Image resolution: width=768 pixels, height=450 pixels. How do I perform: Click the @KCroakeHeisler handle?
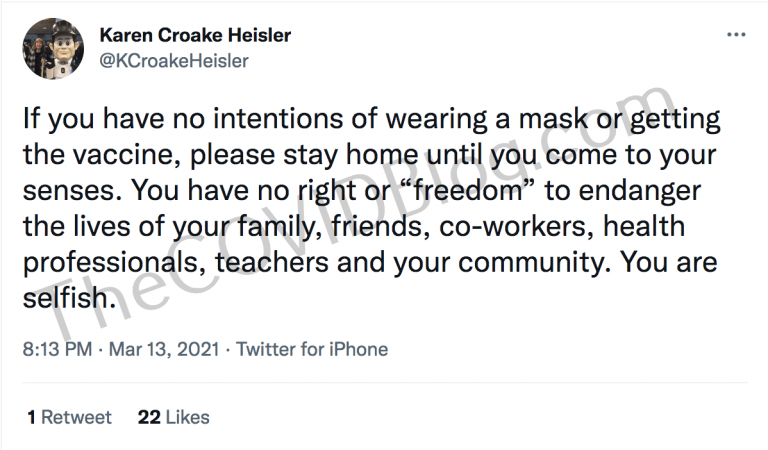pyautogui.click(x=174, y=61)
